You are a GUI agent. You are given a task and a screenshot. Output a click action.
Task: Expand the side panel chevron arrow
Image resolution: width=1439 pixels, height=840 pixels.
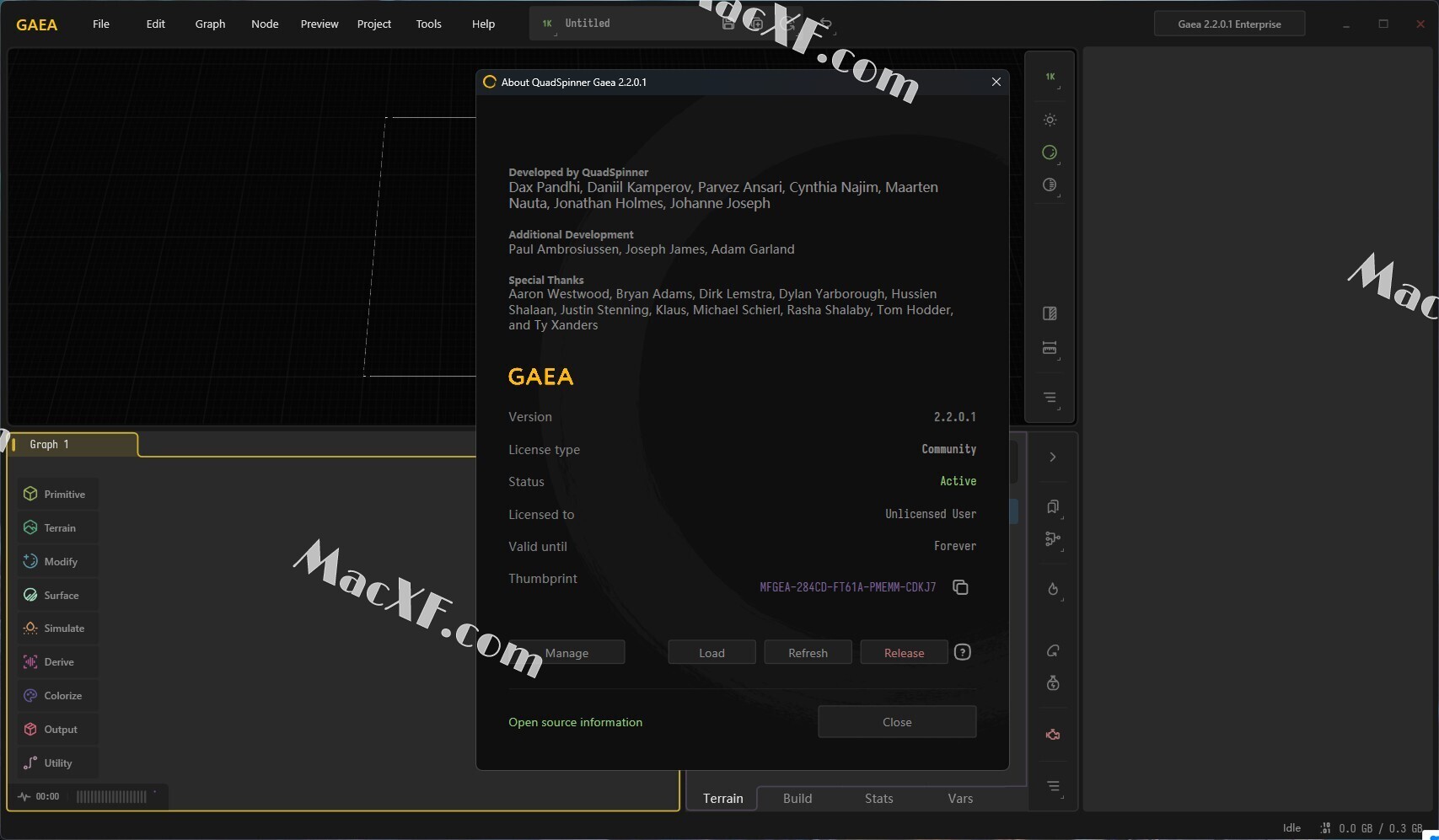(x=1053, y=457)
